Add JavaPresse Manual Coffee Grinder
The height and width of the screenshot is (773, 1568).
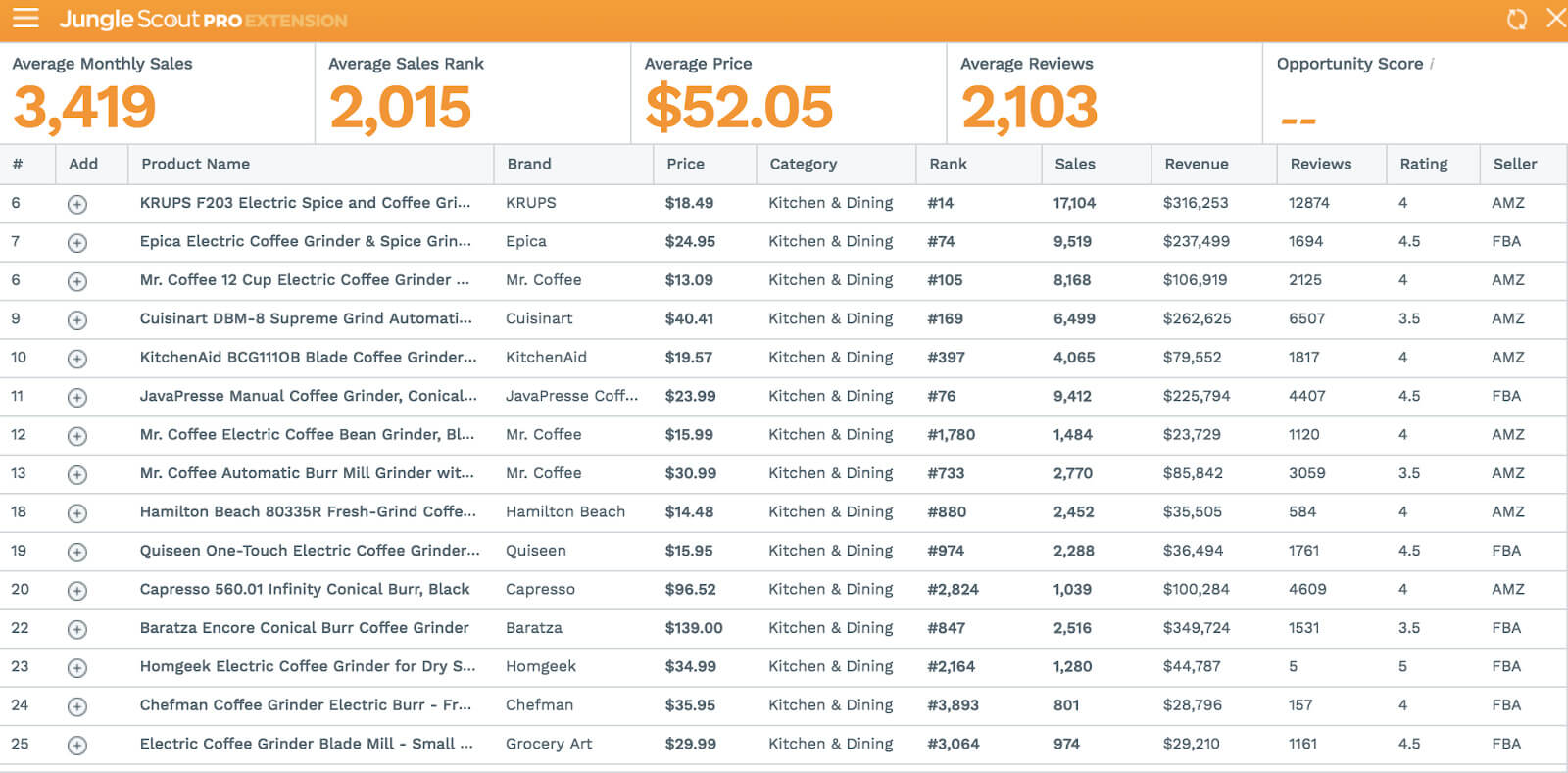click(x=77, y=398)
